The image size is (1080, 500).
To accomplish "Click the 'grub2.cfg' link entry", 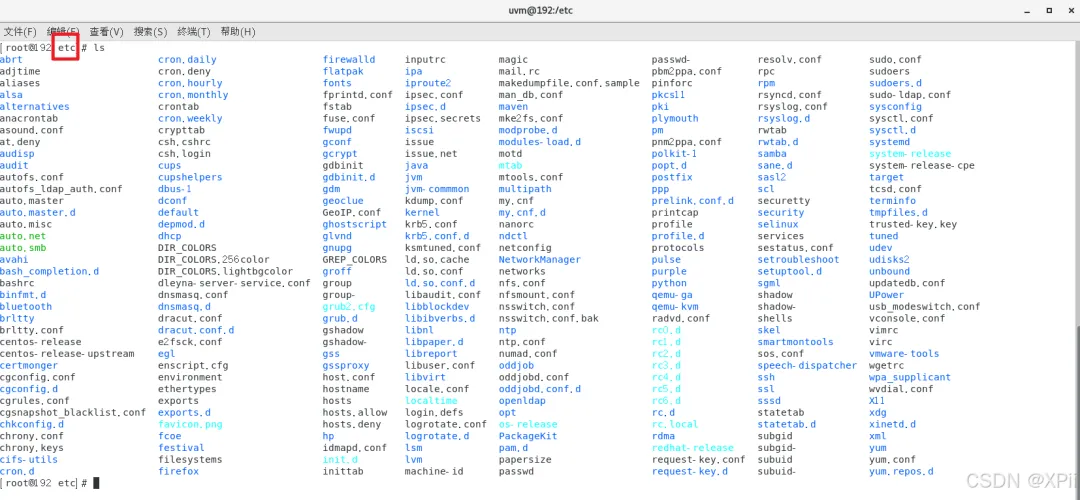I will 349,306.
